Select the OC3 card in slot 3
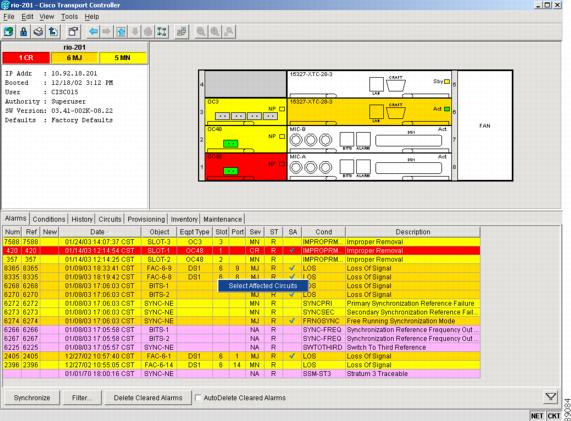Screen dimensions: 571x421 [x=246, y=112]
